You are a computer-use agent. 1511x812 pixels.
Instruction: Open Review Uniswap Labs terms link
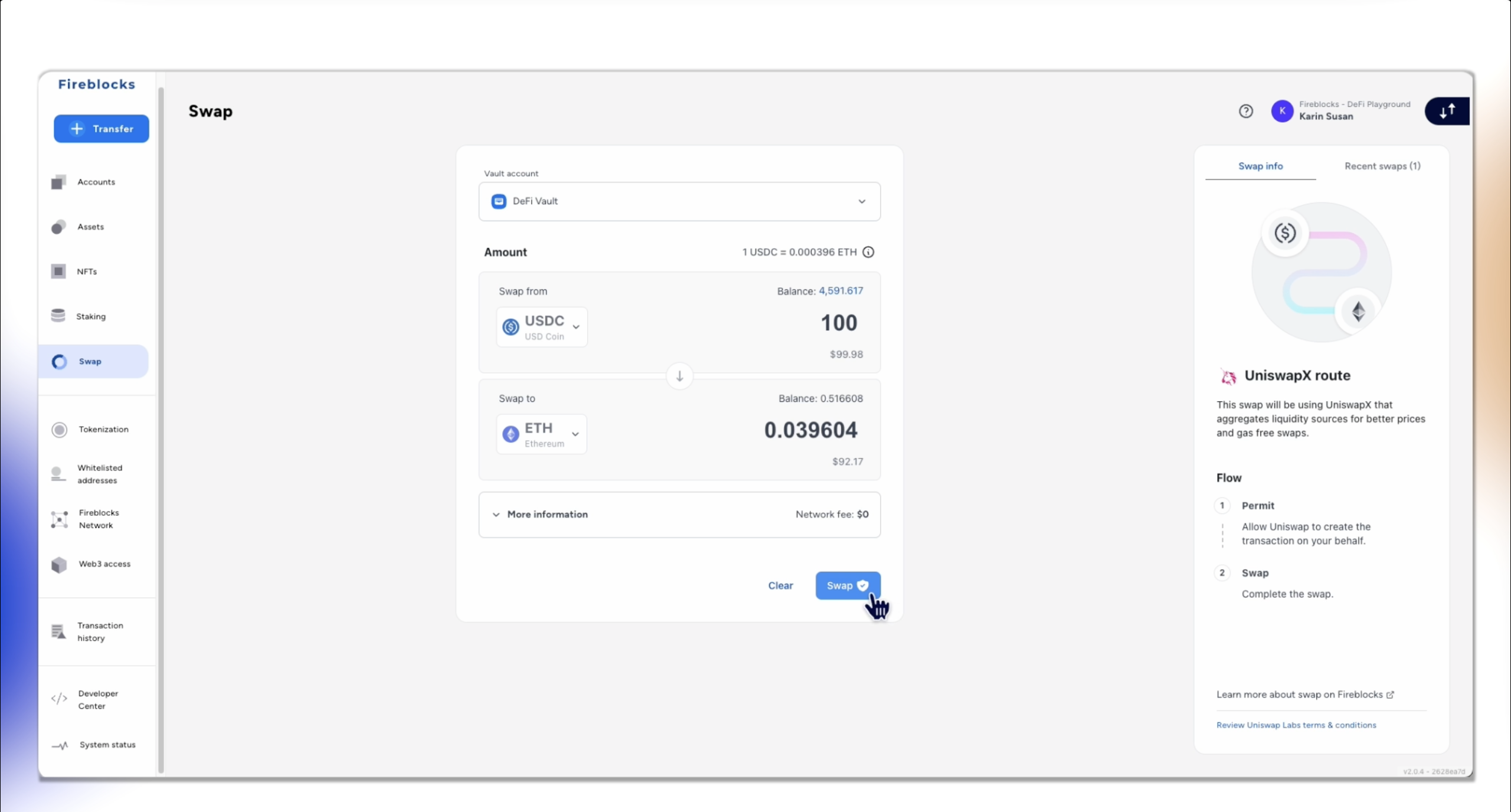1296,725
